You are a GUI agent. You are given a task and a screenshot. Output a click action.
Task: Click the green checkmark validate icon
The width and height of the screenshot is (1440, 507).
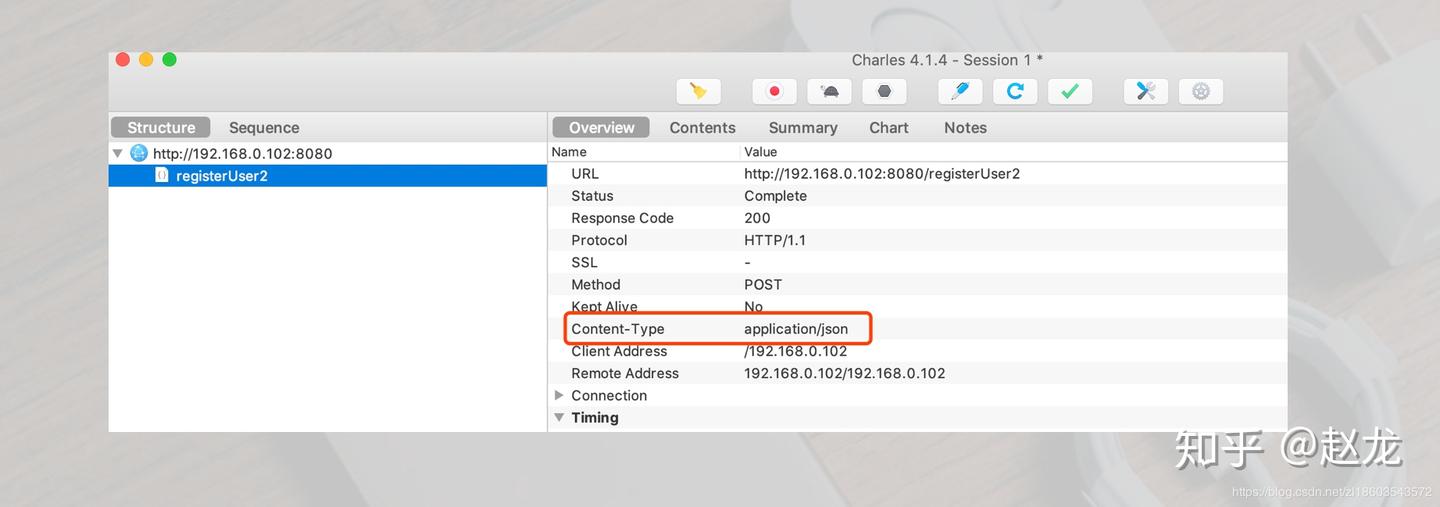pyautogui.click(x=1070, y=91)
